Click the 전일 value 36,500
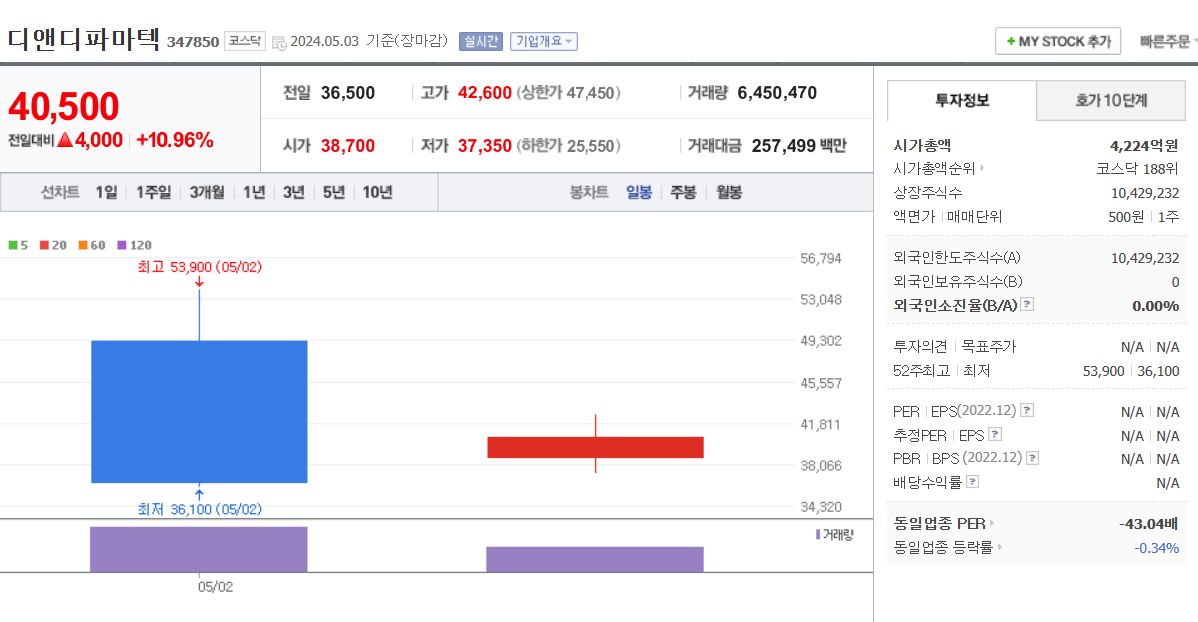The width and height of the screenshot is (1198, 622). point(348,92)
